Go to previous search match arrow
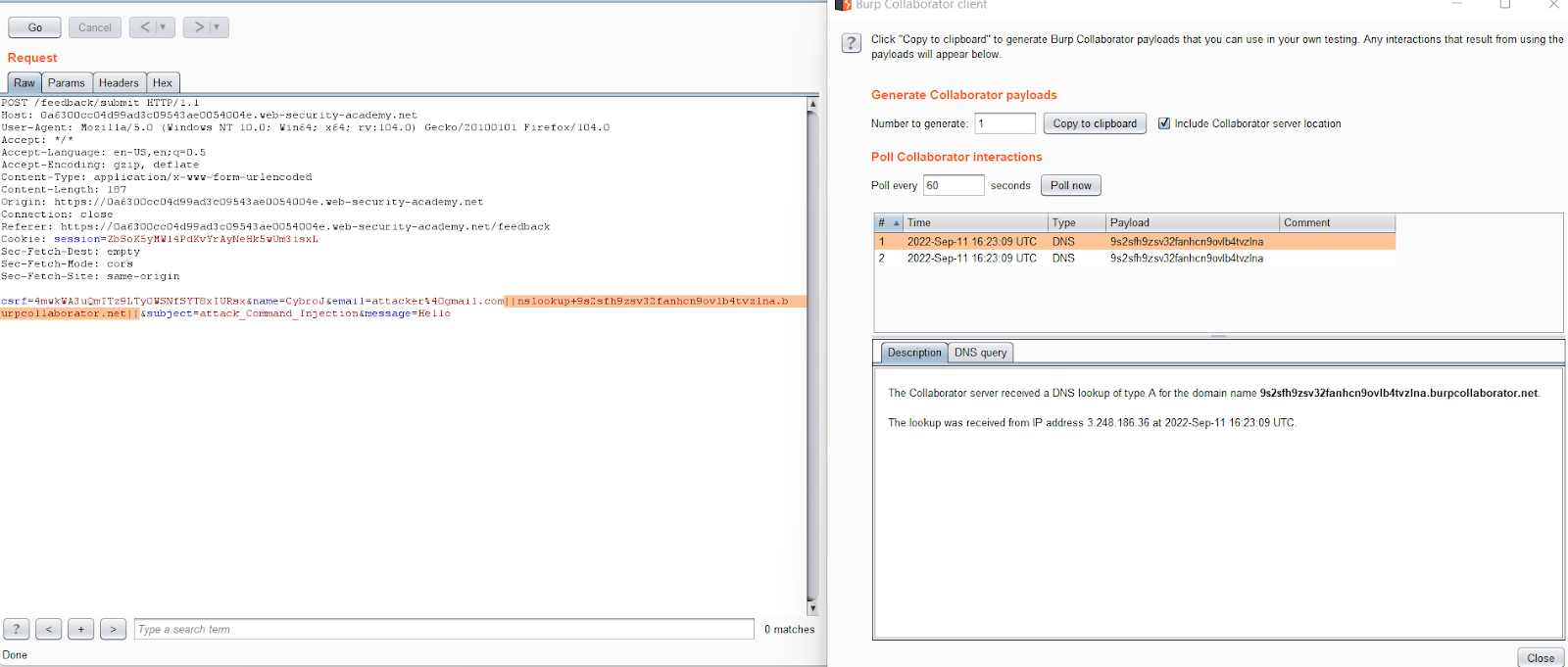 [48, 630]
